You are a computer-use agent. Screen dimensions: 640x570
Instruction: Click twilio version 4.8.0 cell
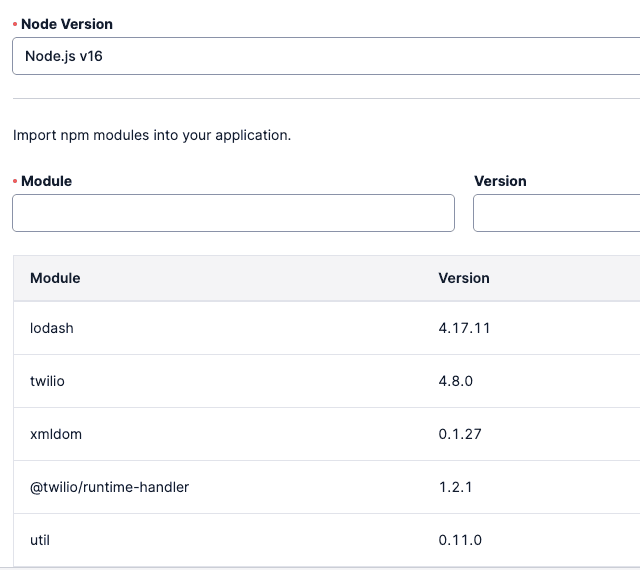(458, 381)
